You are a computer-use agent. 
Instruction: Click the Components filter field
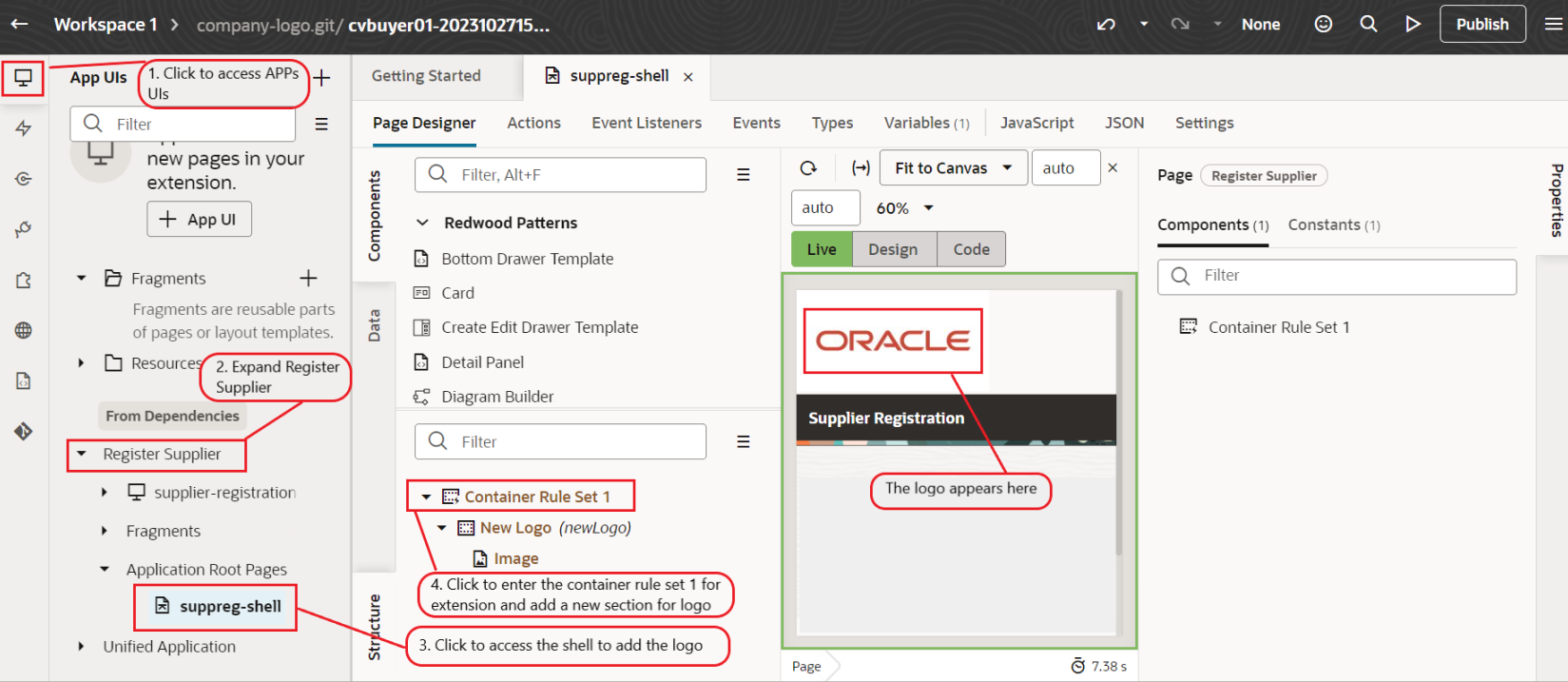(560, 175)
